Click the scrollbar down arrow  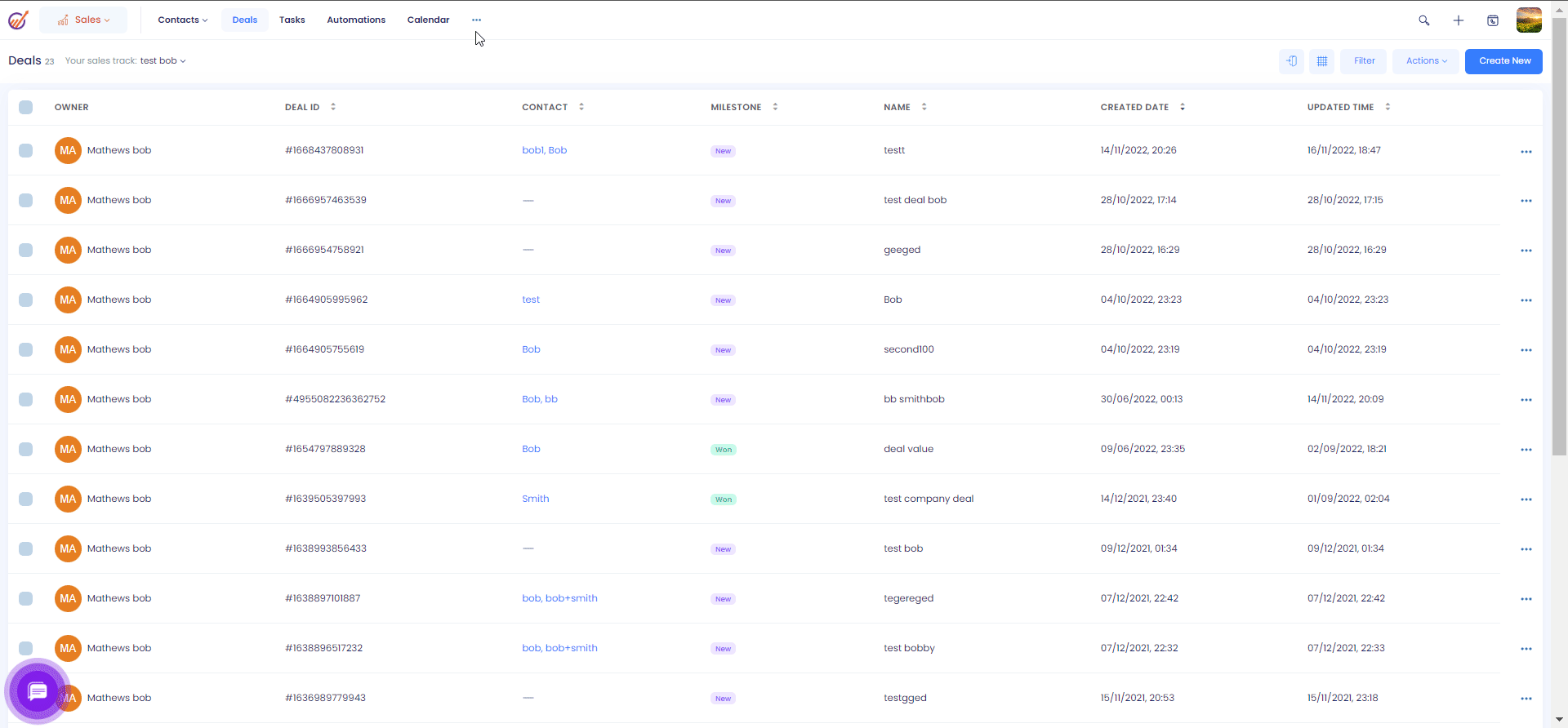pos(1559,721)
